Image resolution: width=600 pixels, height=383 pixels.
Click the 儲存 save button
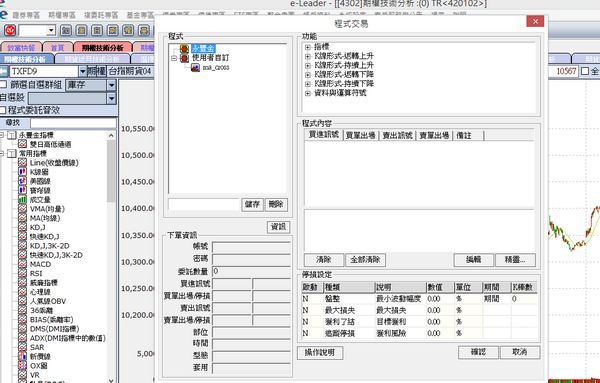tap(253, 204)
